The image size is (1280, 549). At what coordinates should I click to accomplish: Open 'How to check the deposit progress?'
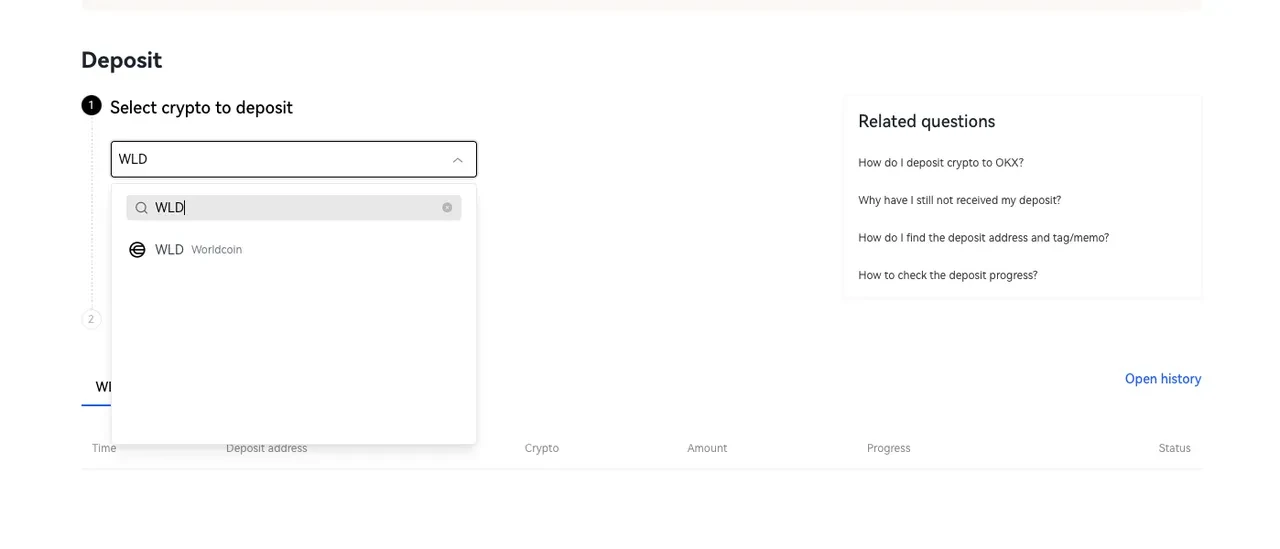pos(948,275)
